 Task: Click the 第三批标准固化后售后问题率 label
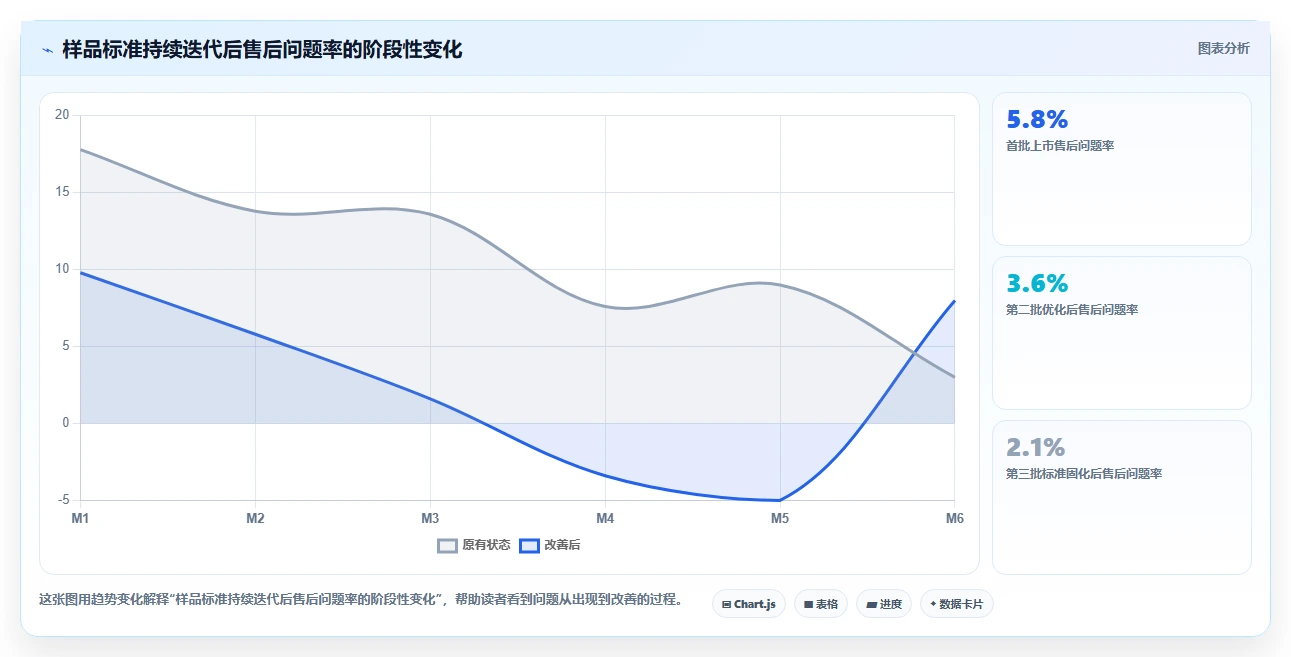point(1084,474)
